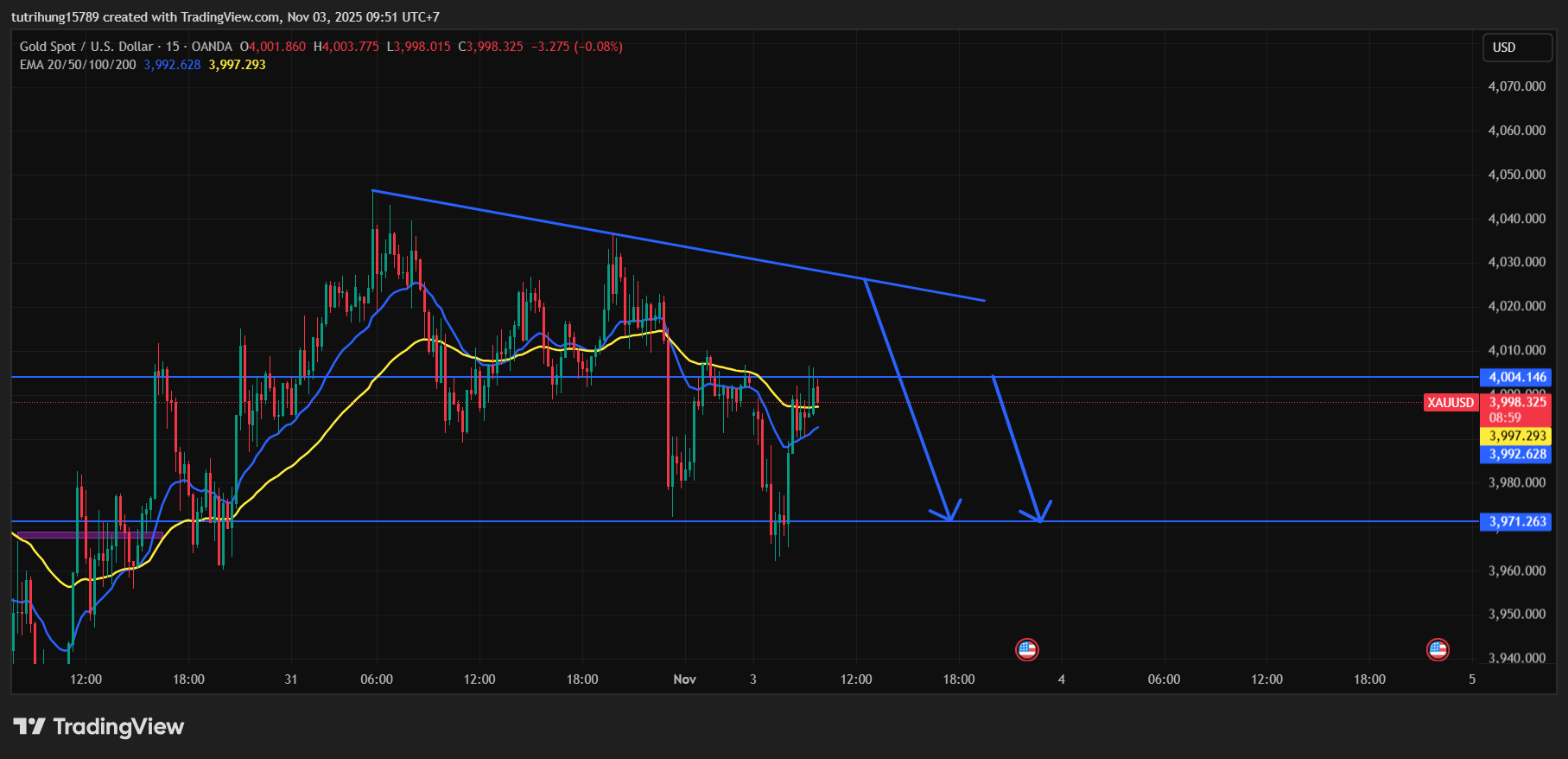The image size is (1568, 759).
Task: Select the first downward blue arrow drawing
Action: coord(907,398)
